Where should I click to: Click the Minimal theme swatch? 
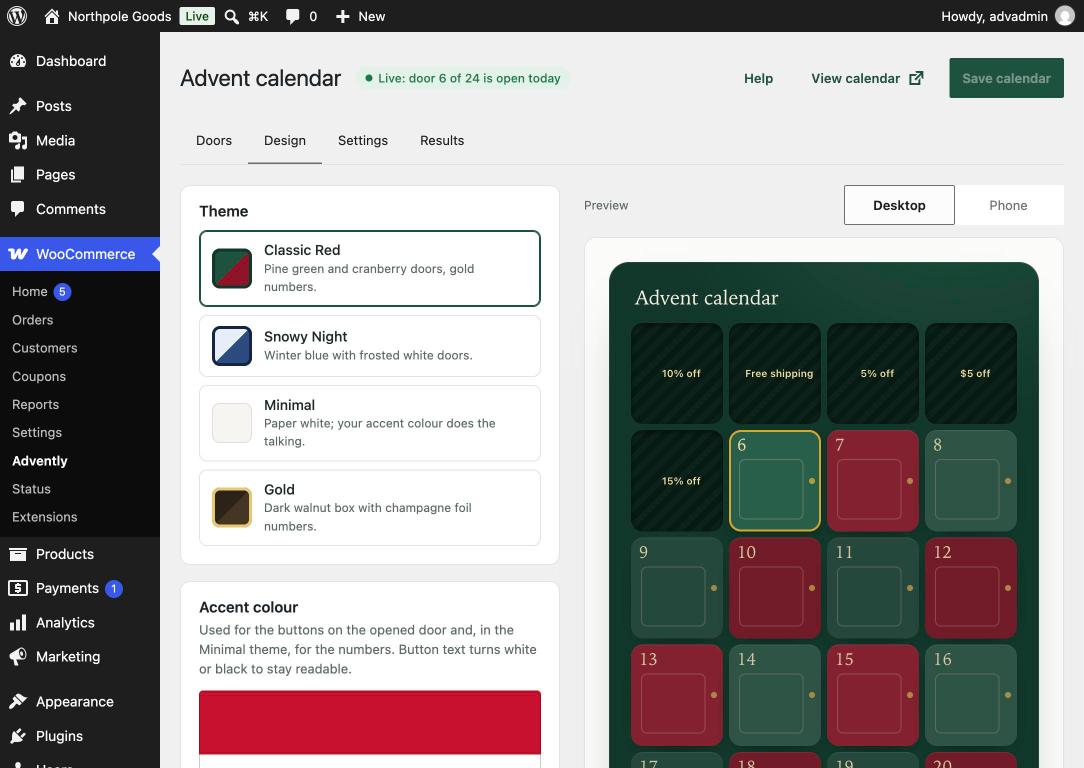pyautogui.click(x=232, y=423)
